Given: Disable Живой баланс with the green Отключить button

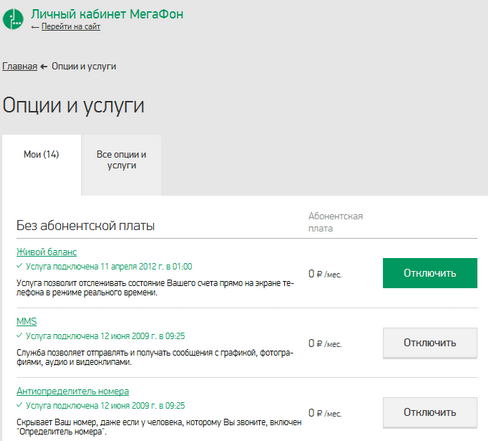Looking at the screenshot, I should tap(430, 273).
